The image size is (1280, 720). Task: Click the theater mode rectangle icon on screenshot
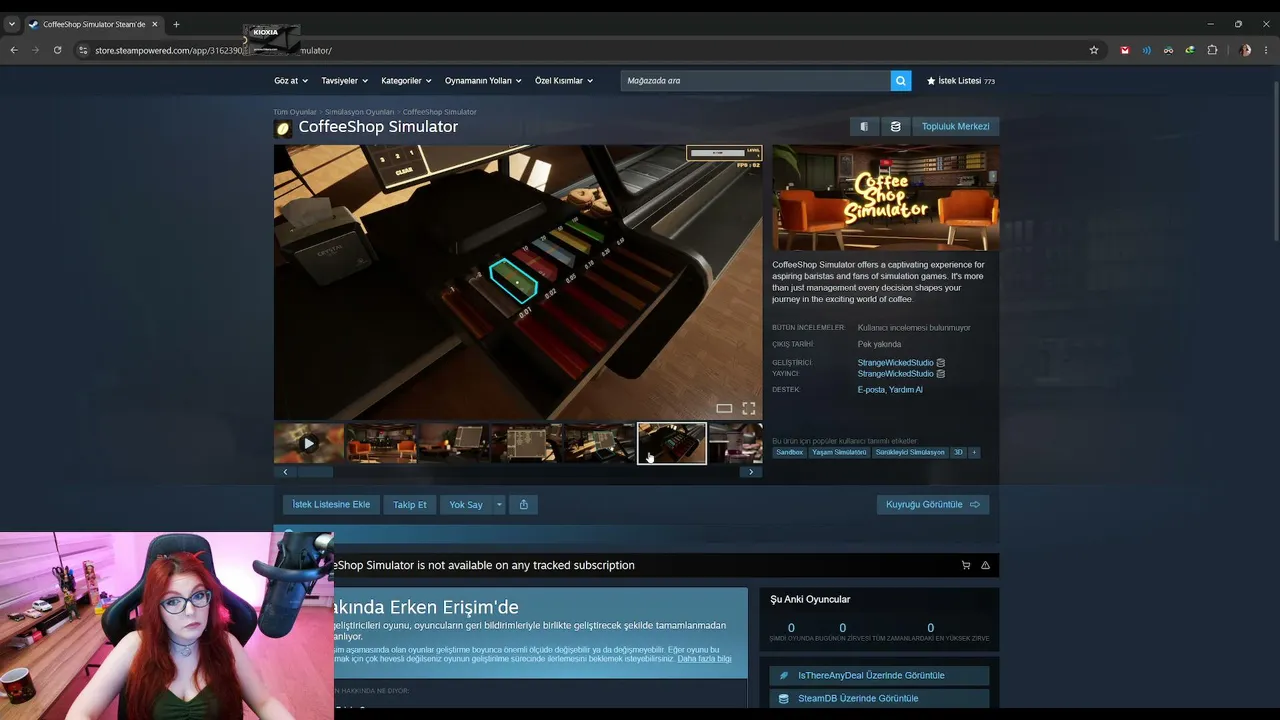coord(724,408)
